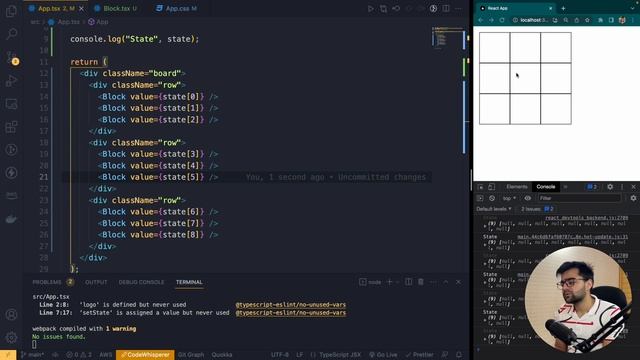Split the terminal panel
The height and width of the screenshot is (360, 640).
click(x=408, y=282)
